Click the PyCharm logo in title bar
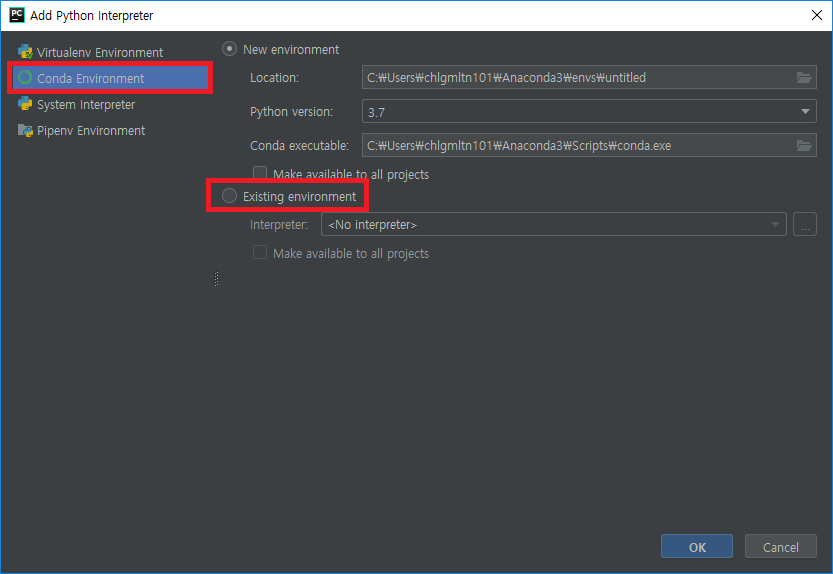 point(16,15)
